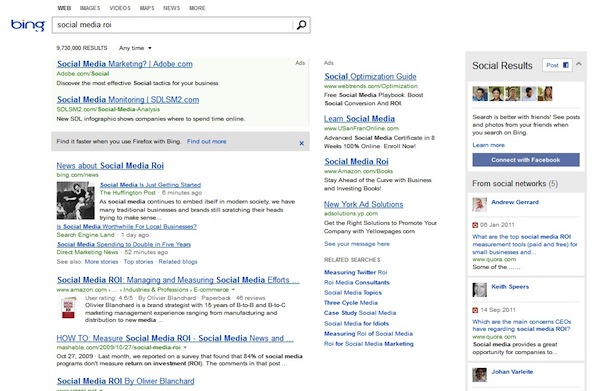Click the Top stories link
Viewport: 600px width, 391px height.
[138, 262]
